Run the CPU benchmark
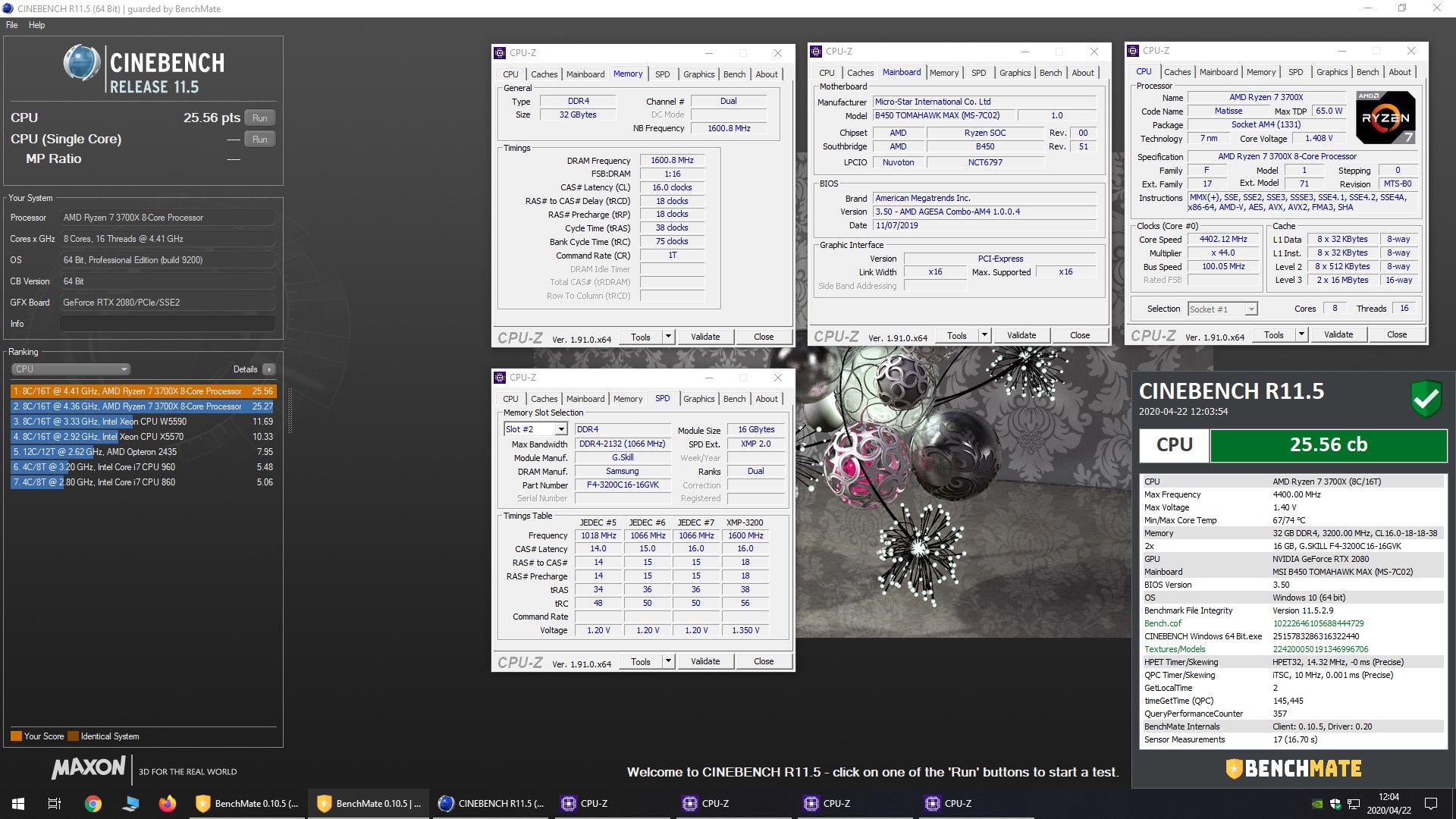 [260, 118]
